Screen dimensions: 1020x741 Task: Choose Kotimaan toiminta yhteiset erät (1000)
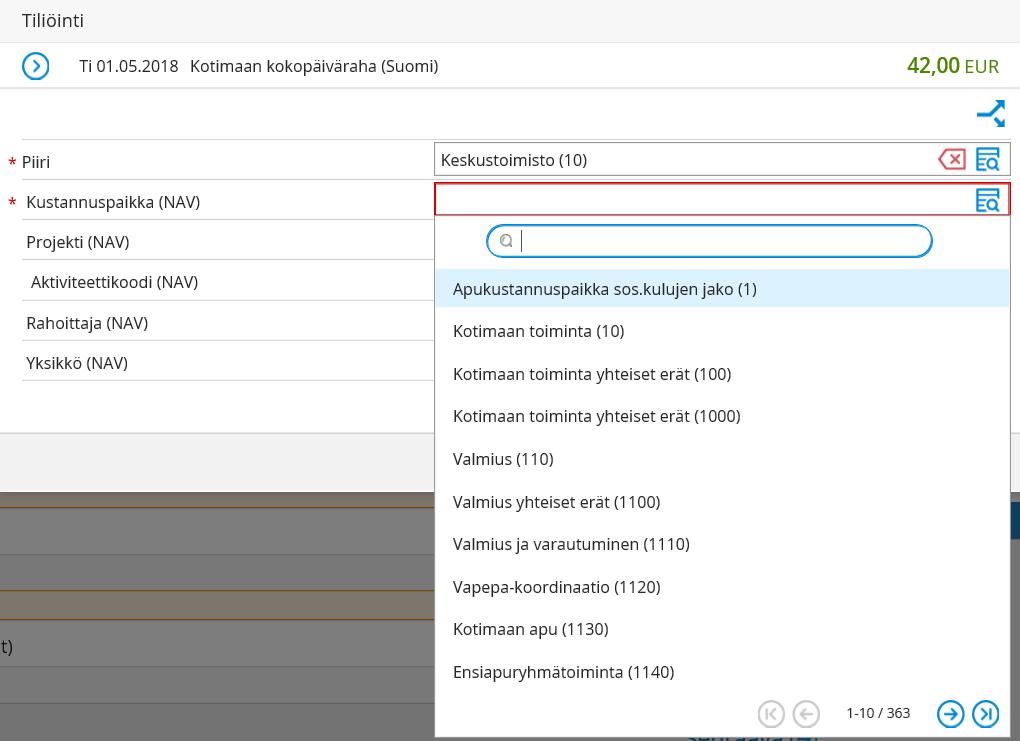point(722,416)
